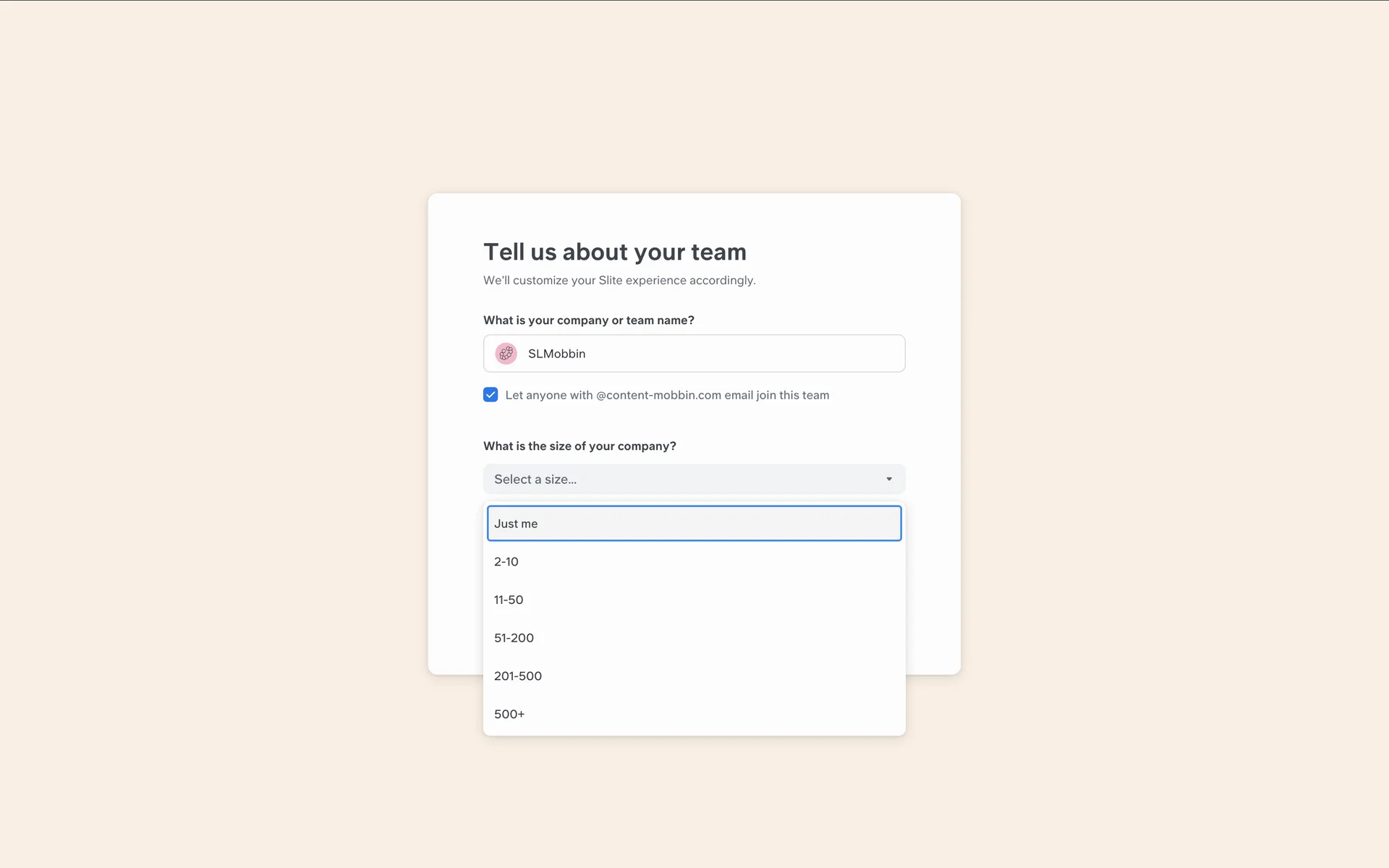Screen dimensions: 1389x868
Task: Click the @content-mobbin.com domain text
Action: point(658,395)
